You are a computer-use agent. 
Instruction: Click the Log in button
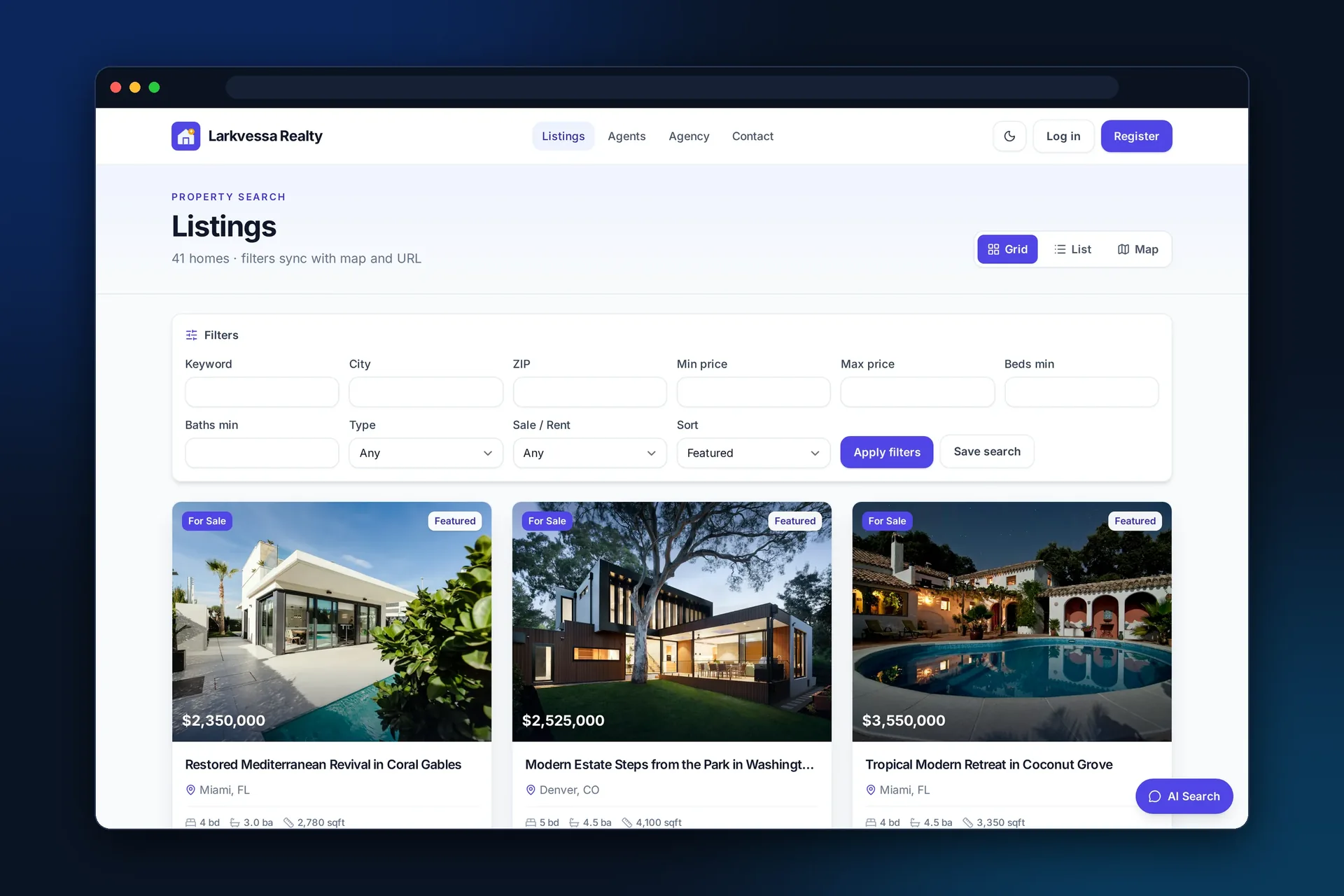point(1063,136)
